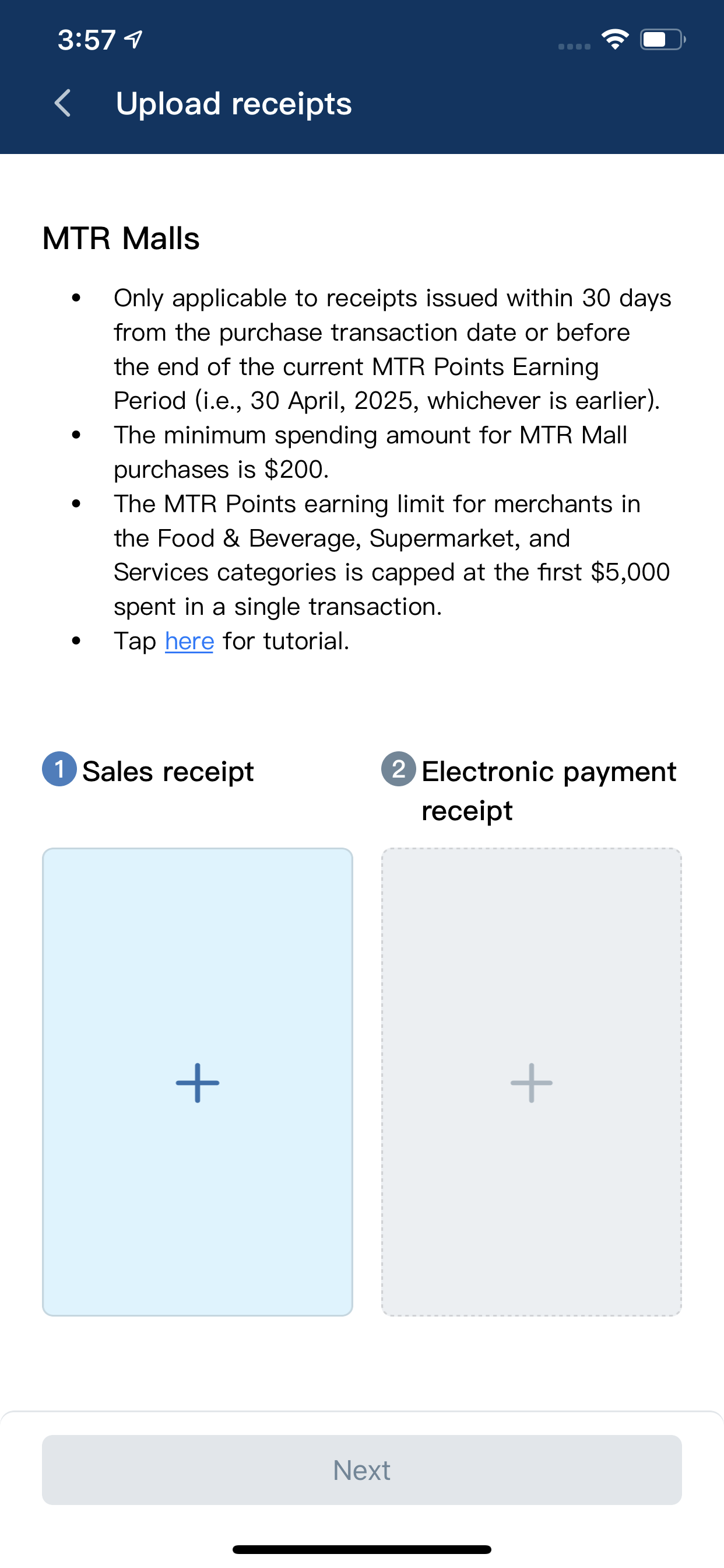Tap the battery indicator icon
The width and height of the screenshot is (724, 1568).
663,40
